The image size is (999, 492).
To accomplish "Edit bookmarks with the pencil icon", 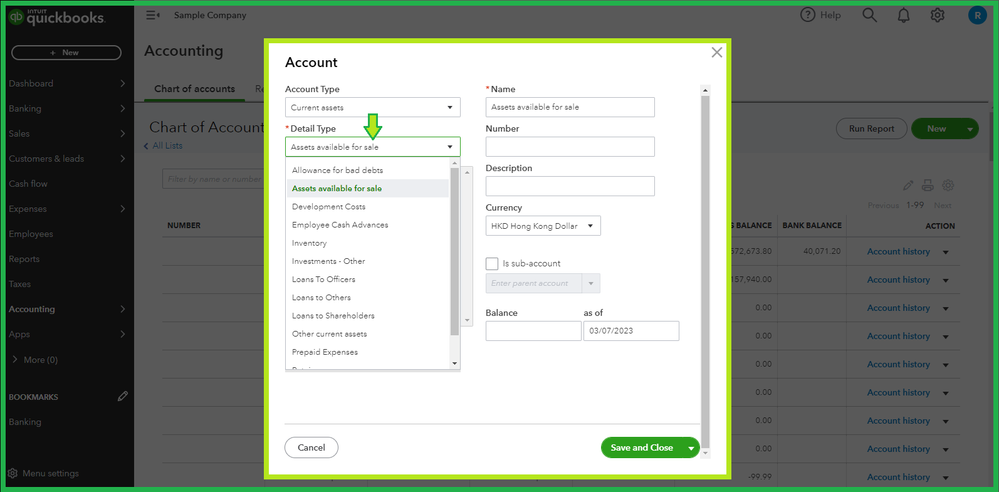I will click(123, 396).
